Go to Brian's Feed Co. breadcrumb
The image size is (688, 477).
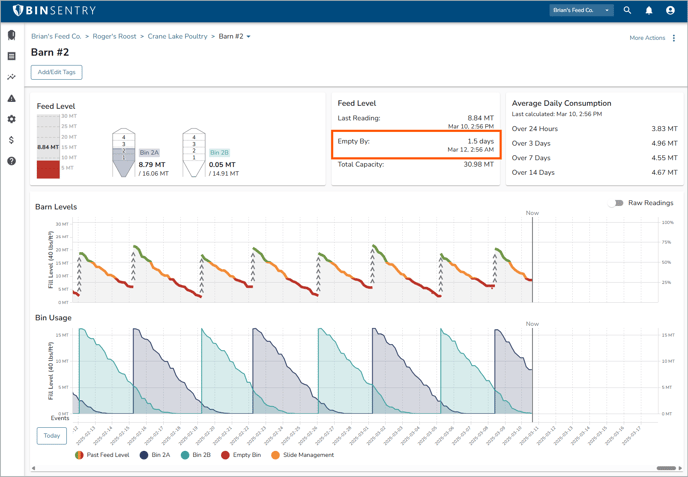coord(56,36)
